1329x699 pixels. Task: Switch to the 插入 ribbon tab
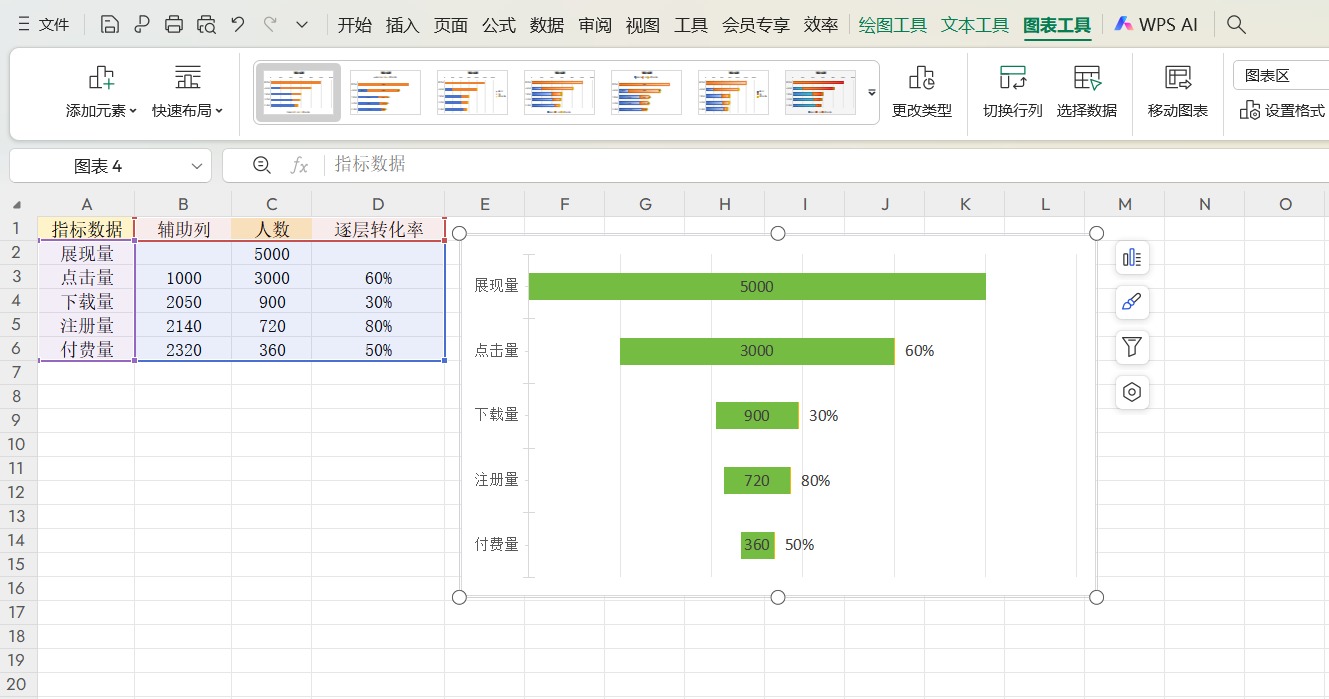click(x=402, y=24)
